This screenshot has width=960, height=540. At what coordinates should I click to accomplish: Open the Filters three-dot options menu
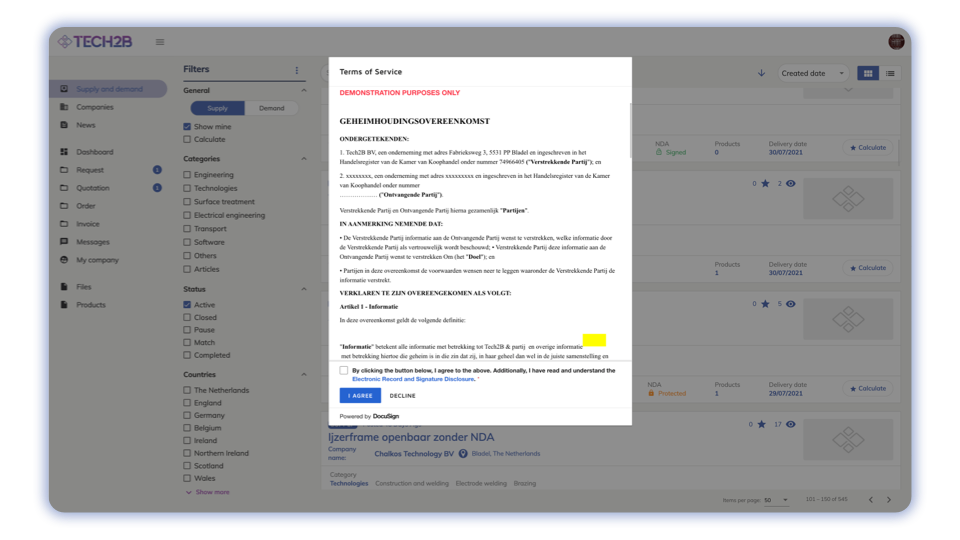coord(296,70)
